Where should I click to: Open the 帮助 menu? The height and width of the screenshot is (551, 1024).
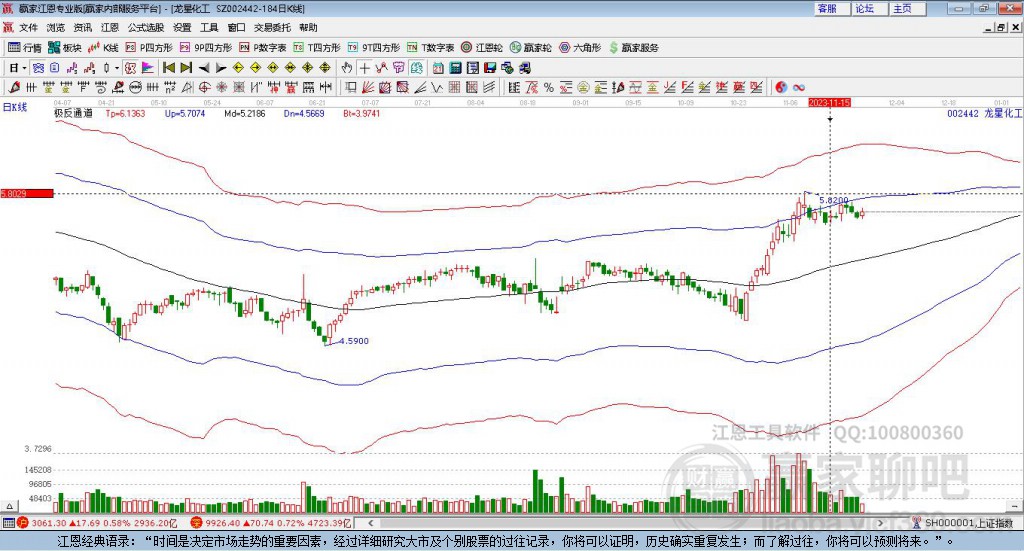(308, 27)
